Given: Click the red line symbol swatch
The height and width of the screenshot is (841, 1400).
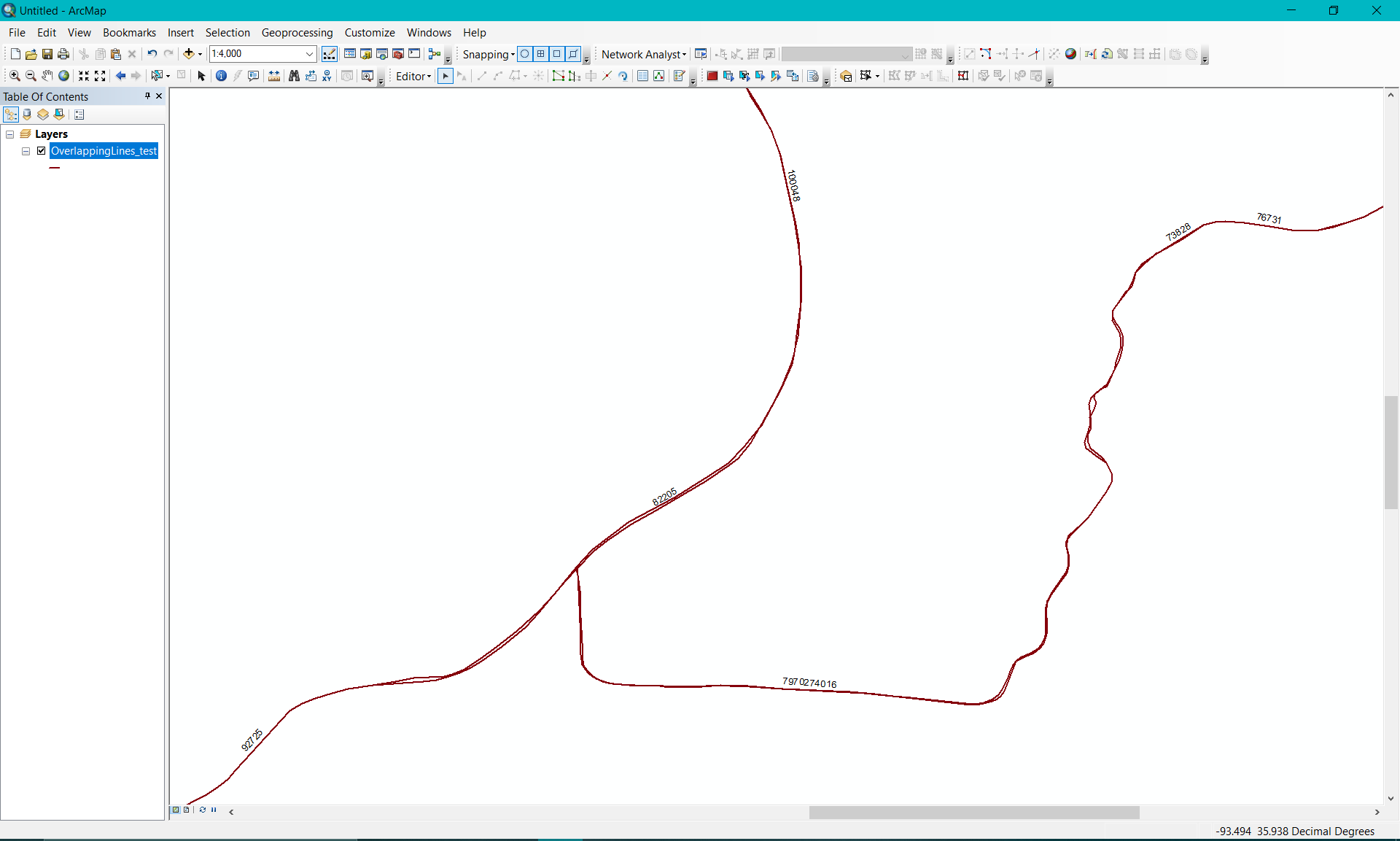Looking at the screenshot, I should coord(55,168).
